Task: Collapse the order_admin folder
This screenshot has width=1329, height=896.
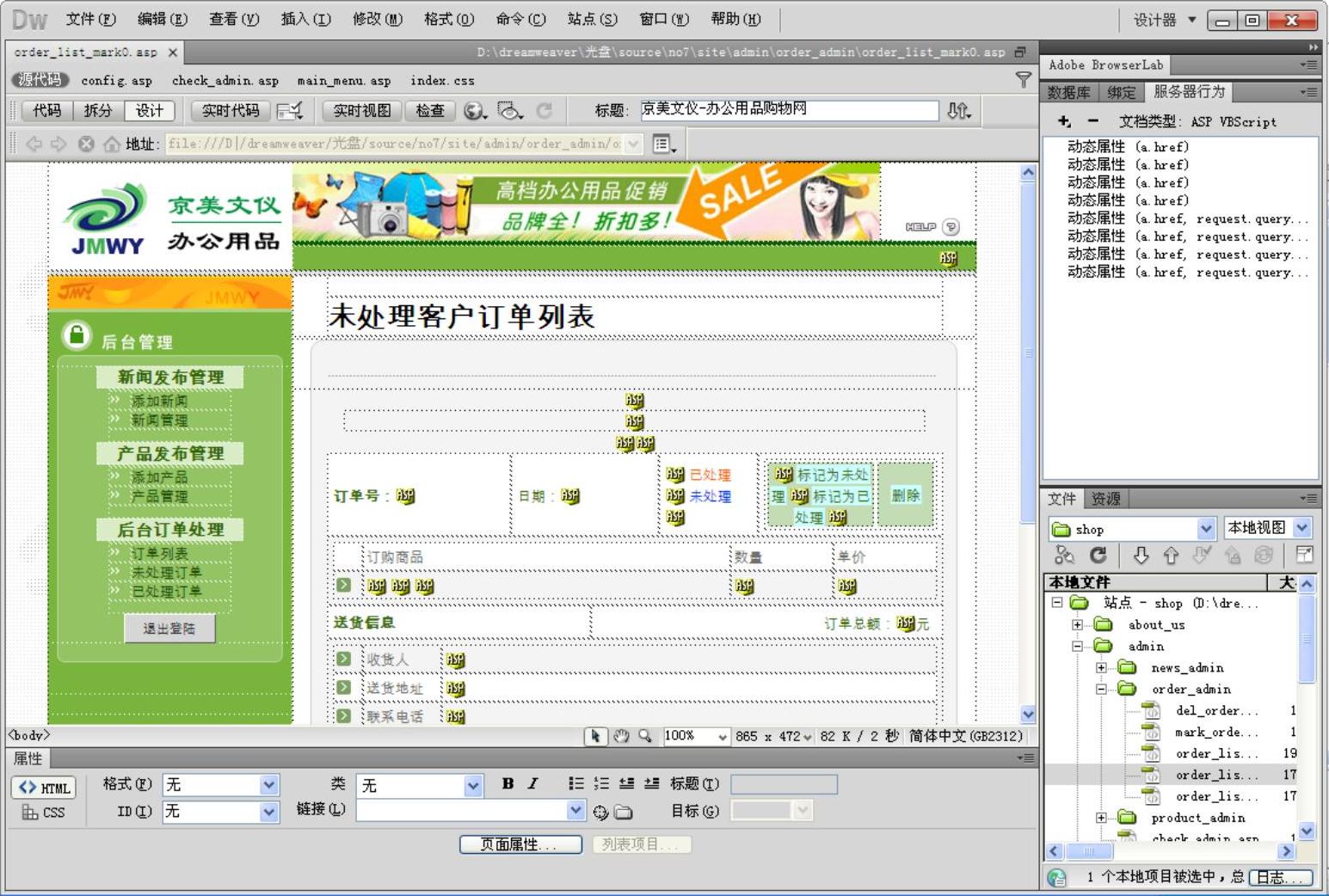Action: point(1101,689)
